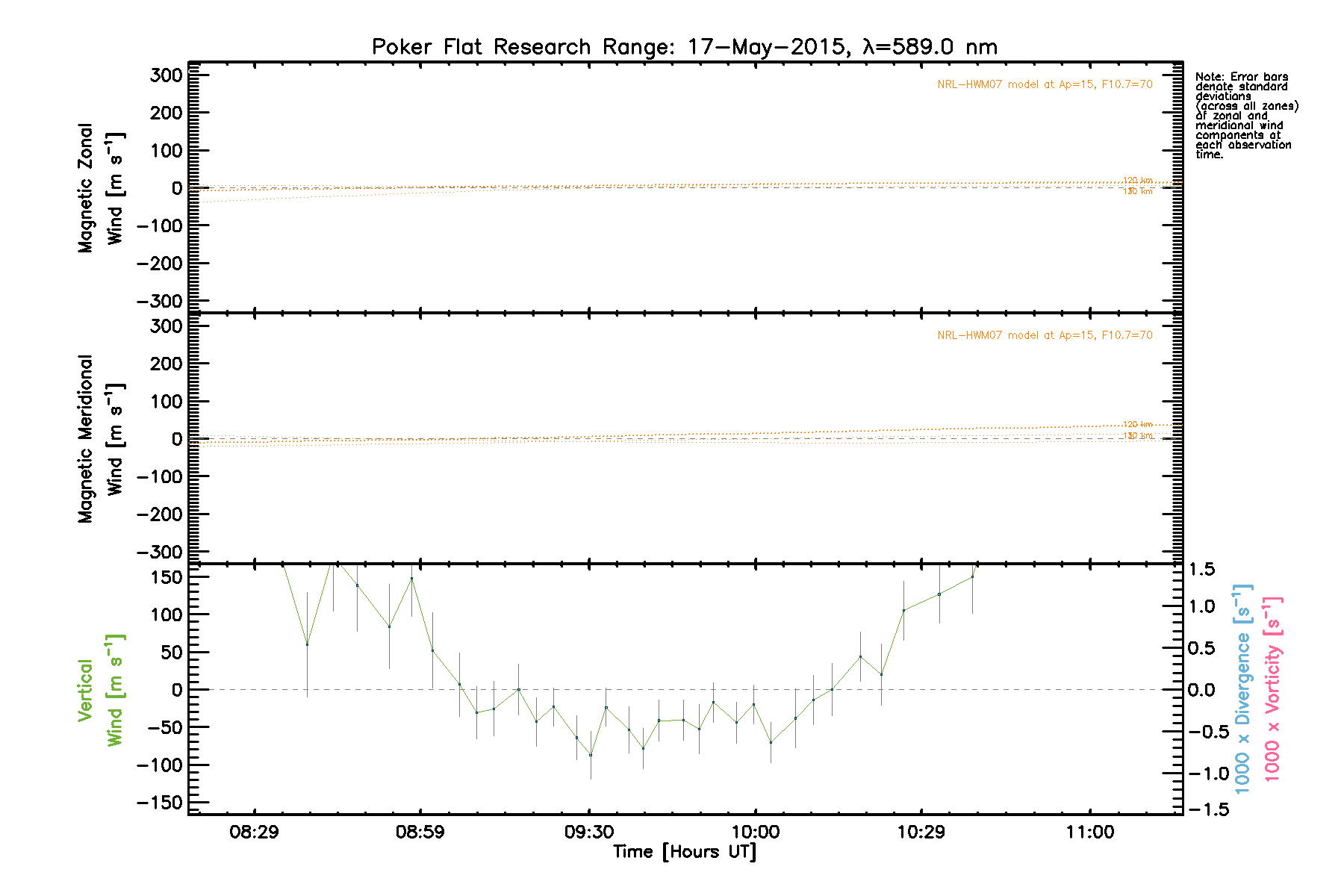Click the 09:30 time tick label
1344x896 pixels.
(589, 833)
